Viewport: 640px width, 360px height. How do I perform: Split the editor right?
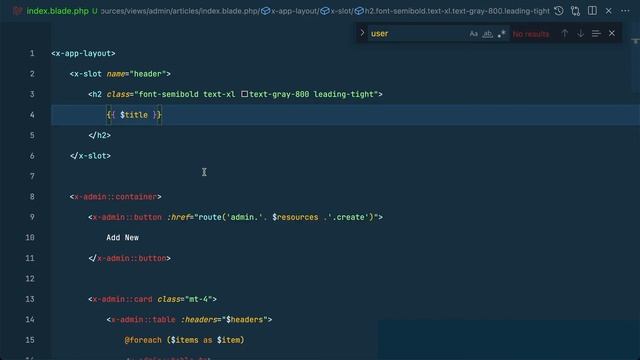pos(592,11)
